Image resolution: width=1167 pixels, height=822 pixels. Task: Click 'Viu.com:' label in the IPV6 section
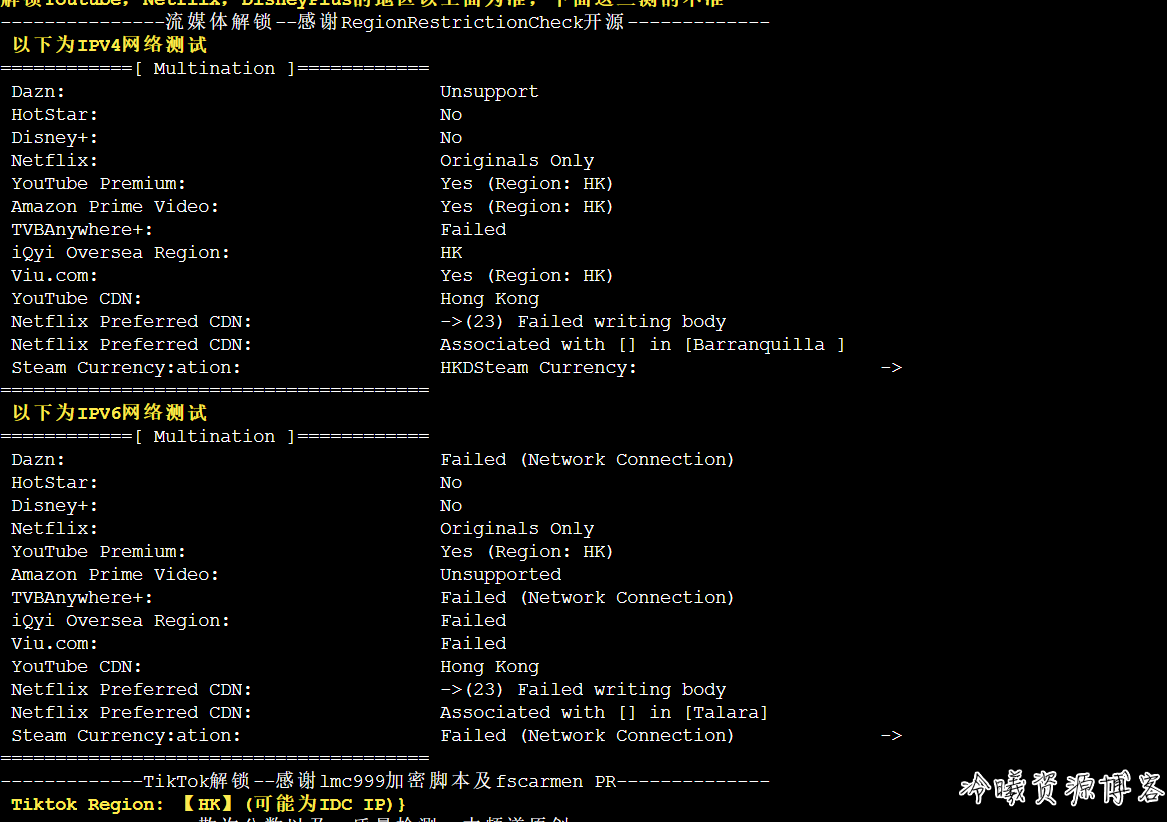coord(54,644)
